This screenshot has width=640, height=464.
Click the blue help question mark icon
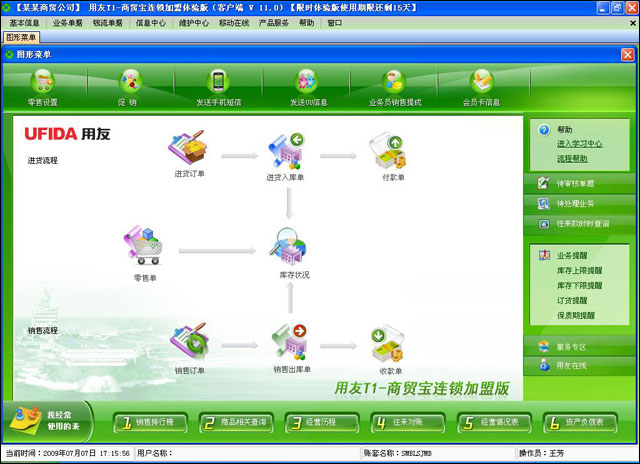544,130
